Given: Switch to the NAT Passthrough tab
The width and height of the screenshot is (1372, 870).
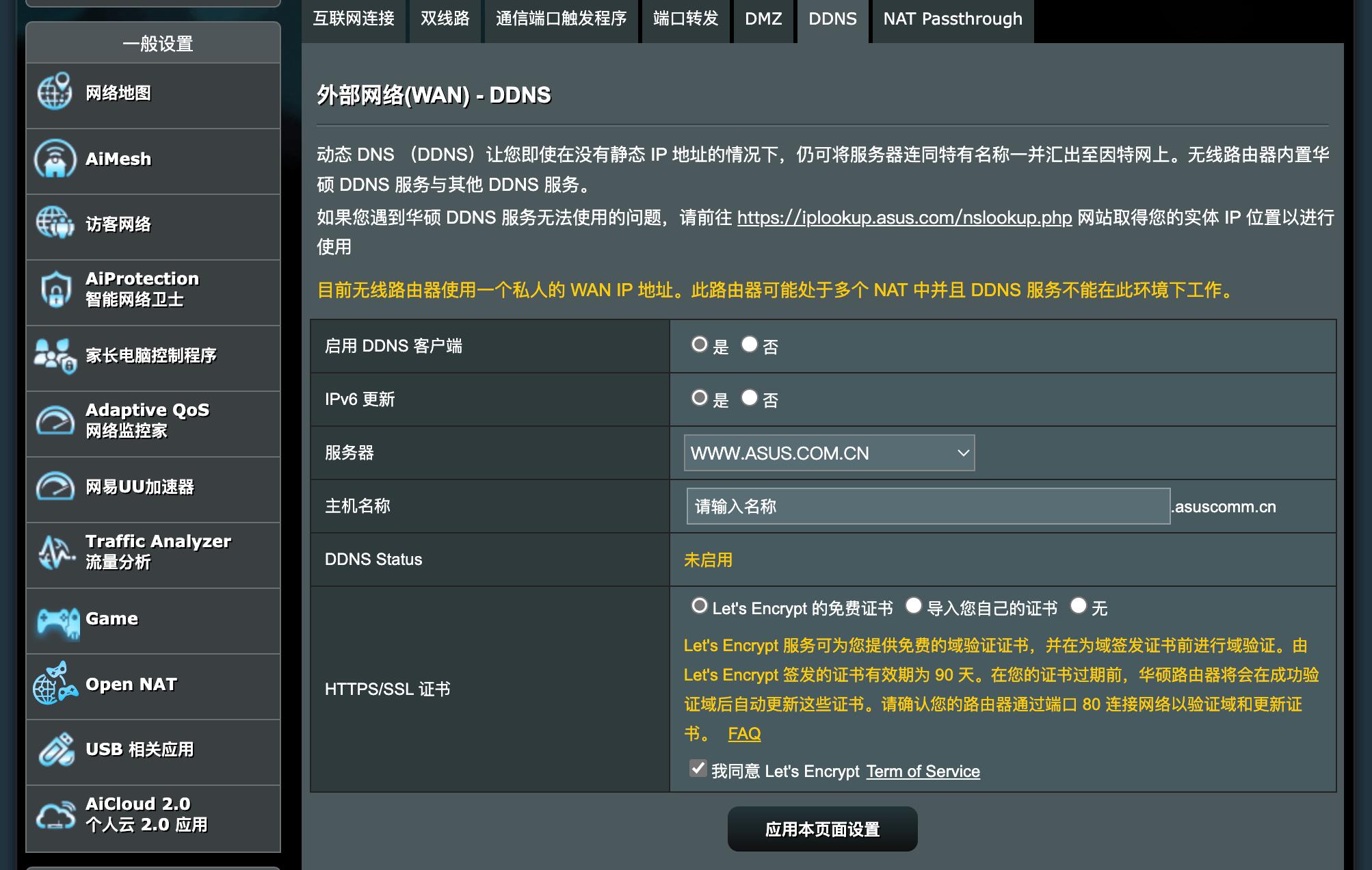Looking at the screenshot, I should tap(952, 19).
